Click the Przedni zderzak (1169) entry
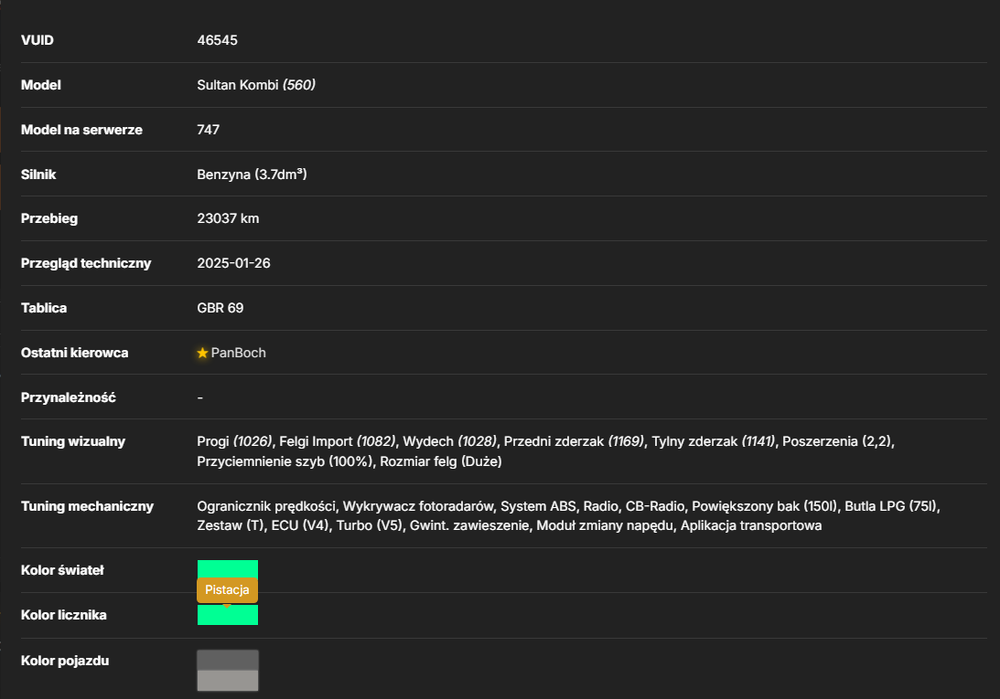The image size is (1000, 699). 574,441
